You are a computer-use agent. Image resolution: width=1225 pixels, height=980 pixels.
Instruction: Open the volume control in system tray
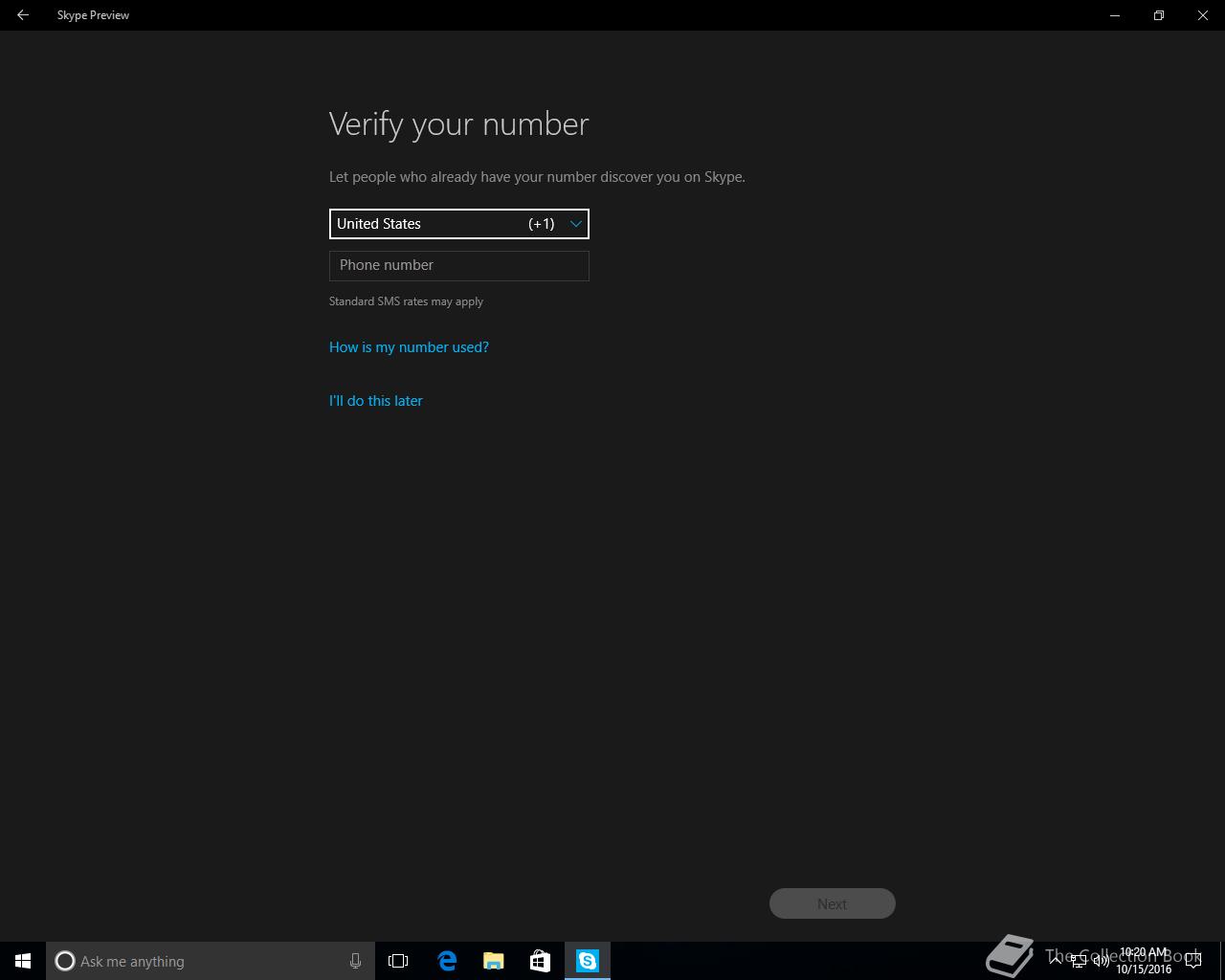pyautogui.click(x=1102, y=961)
